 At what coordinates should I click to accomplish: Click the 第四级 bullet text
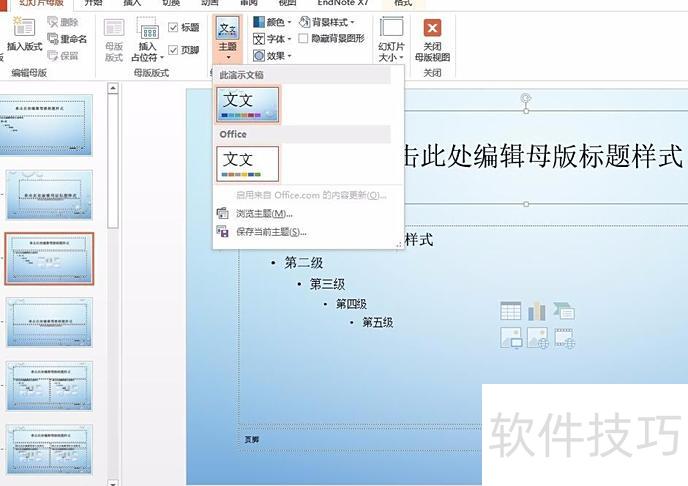[x=351, y=304]
